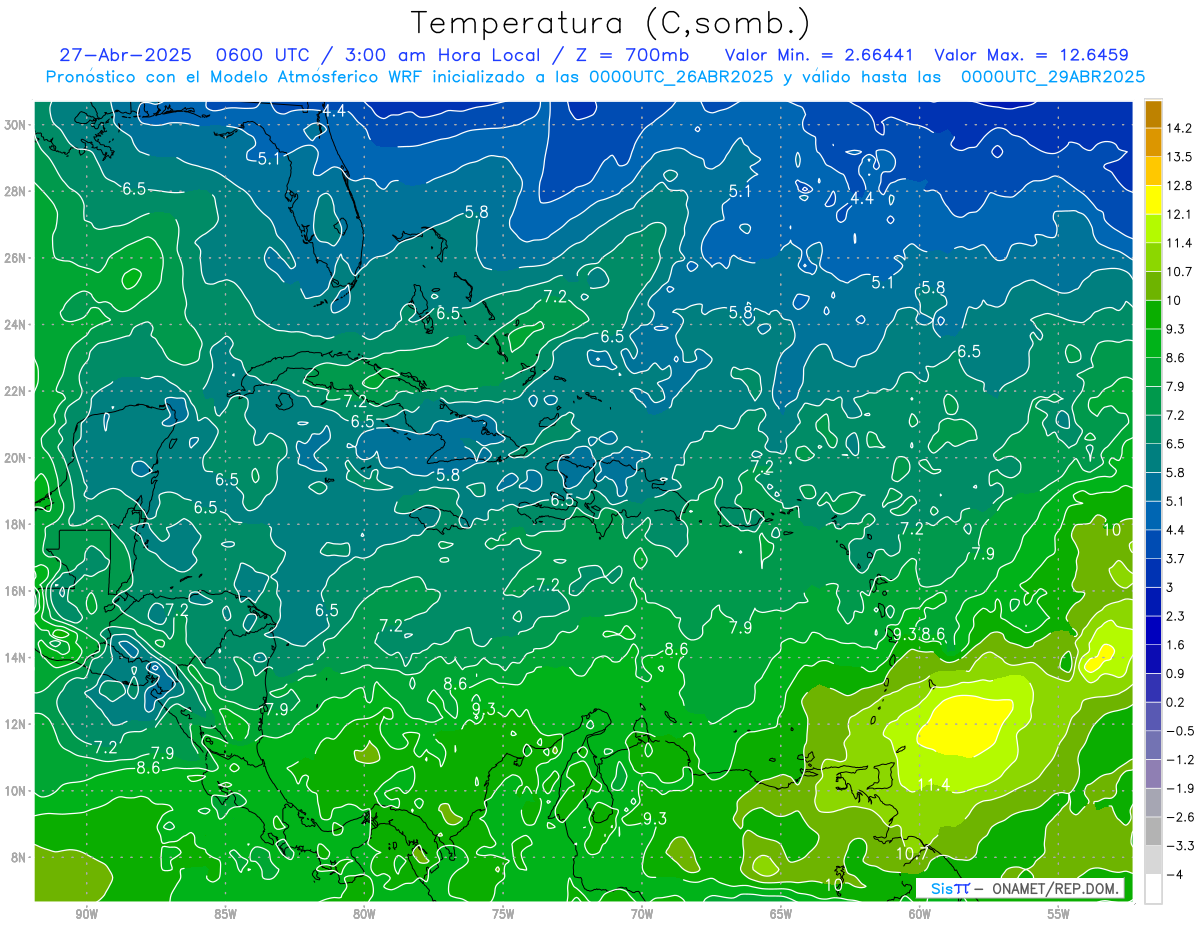This screenshot has width=1200, height=927.
Task: Click the 24N latitude axis label
Action: [x=16, y=325]
